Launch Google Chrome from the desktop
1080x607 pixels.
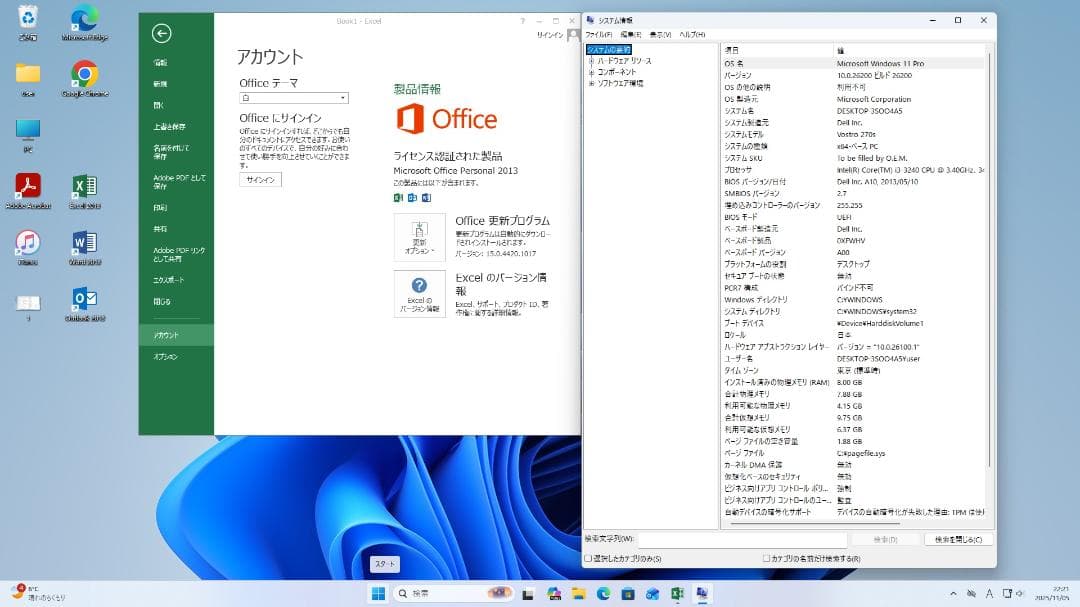(x=85, y=75)
